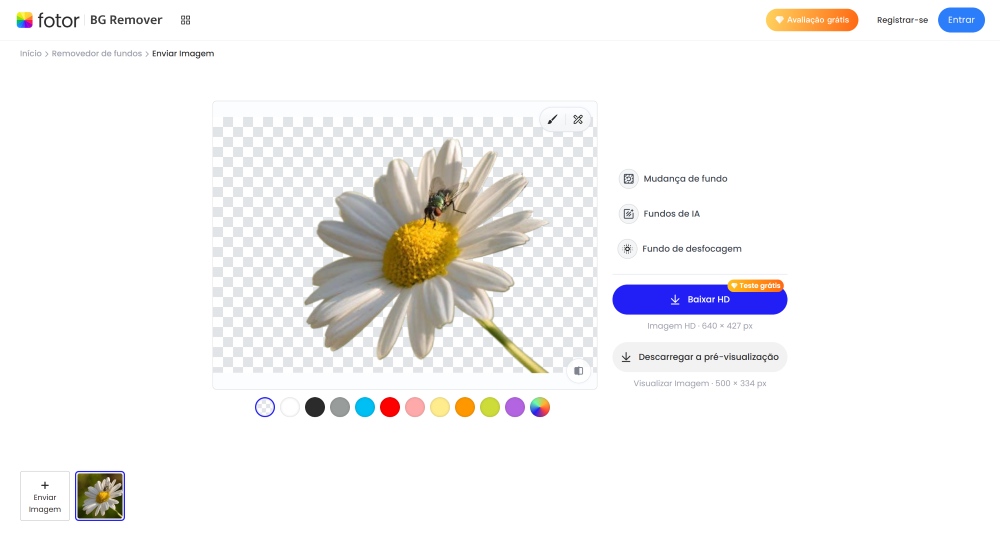Viewport: 1000px width, 541px height.
Task: Click the plus icon to Enviar Imagem
Action: pyautogui.click(x=45, y=485)
